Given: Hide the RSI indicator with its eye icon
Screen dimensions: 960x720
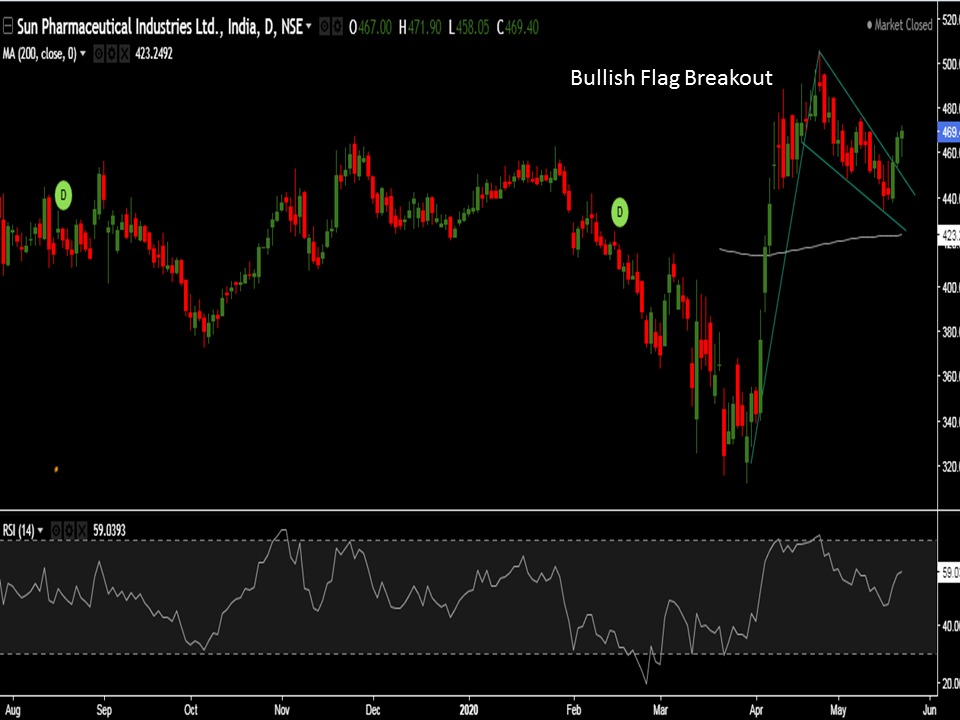Looking at the screenshot, I should (56, 530).
